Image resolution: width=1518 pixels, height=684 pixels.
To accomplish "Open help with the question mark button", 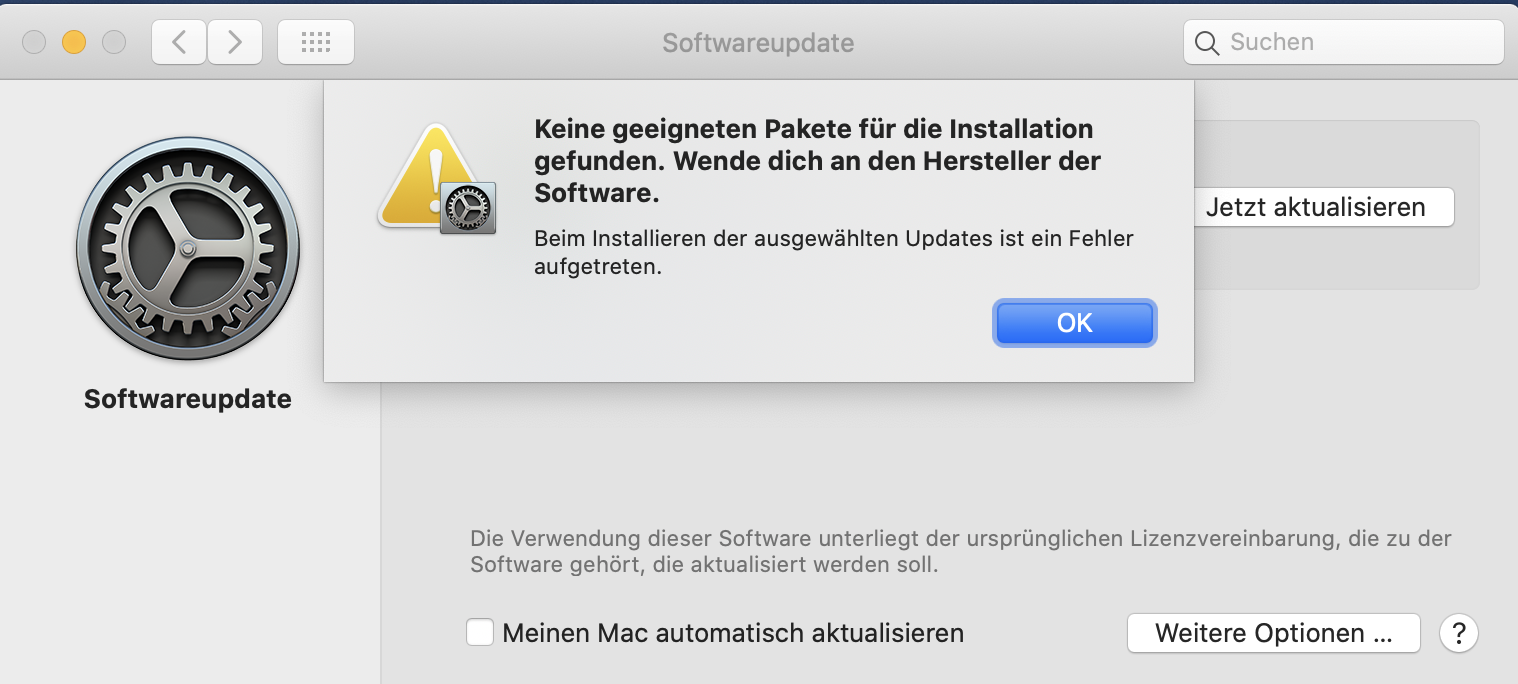I will (x=1459, y=633).
